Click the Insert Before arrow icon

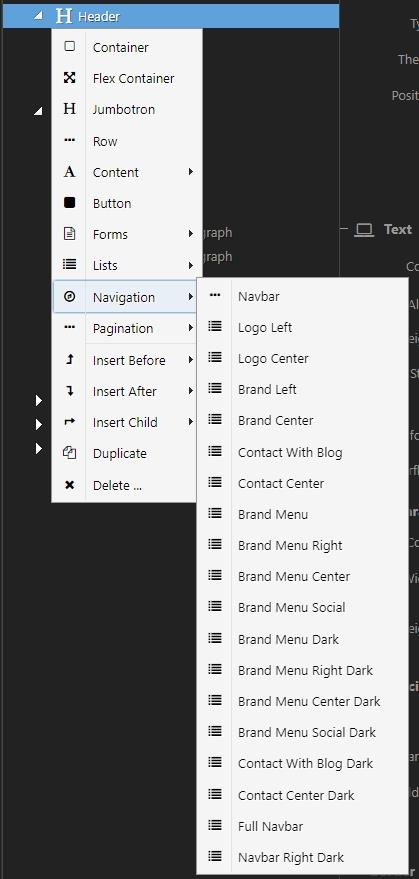[x=70, y=360]
